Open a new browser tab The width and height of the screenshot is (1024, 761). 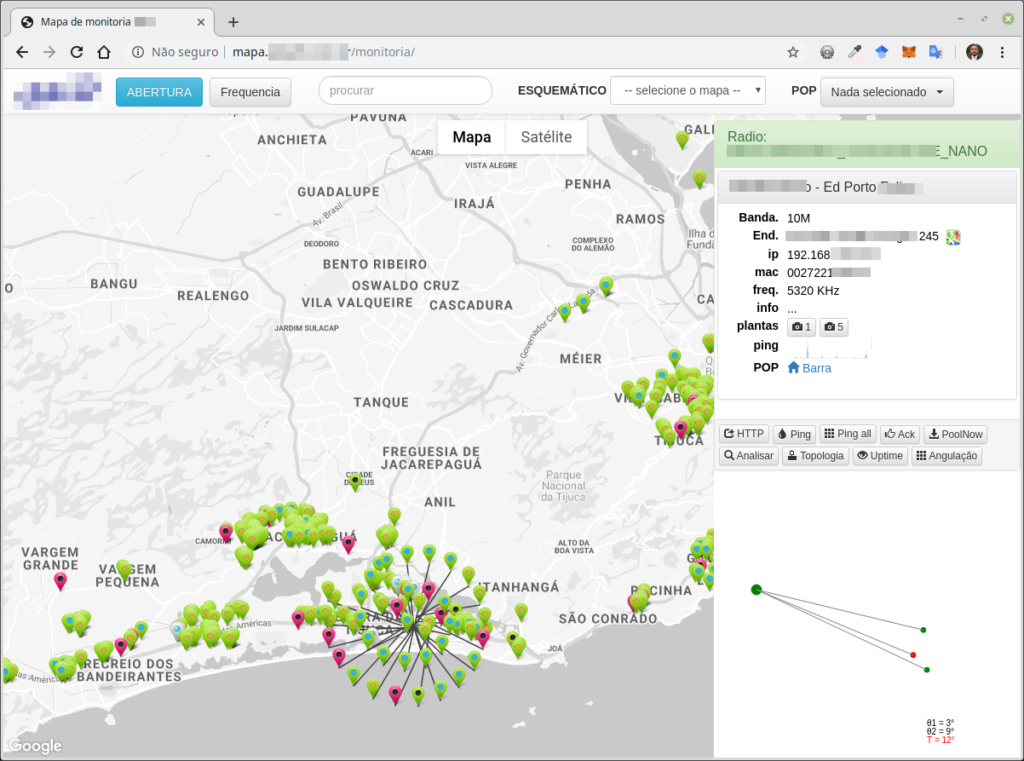tap(233, 21)
